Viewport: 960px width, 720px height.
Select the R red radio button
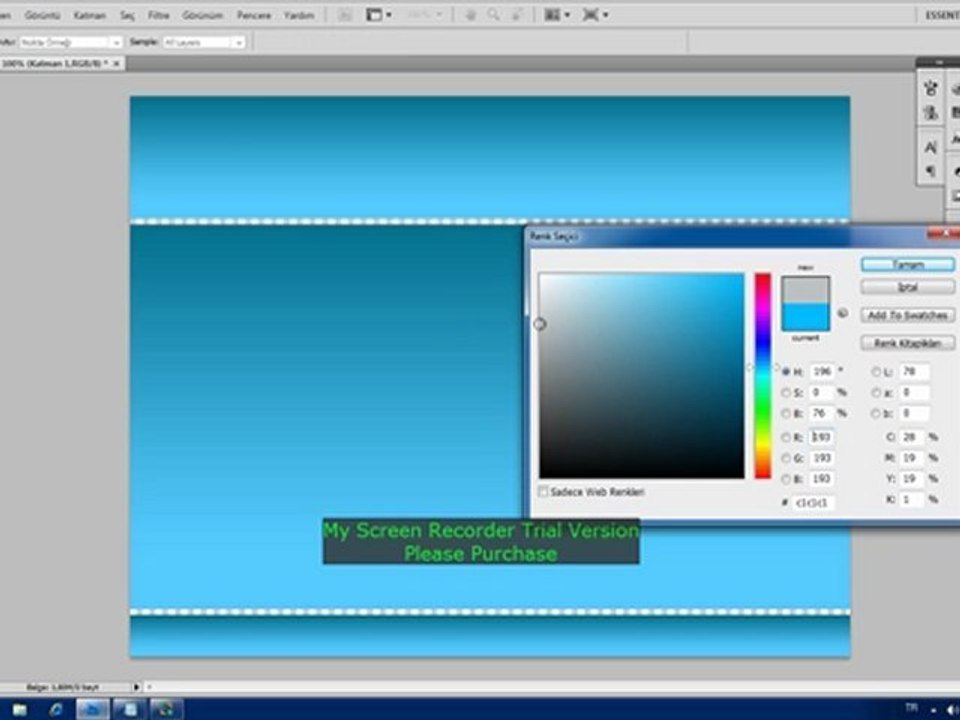tap(786, 437)
